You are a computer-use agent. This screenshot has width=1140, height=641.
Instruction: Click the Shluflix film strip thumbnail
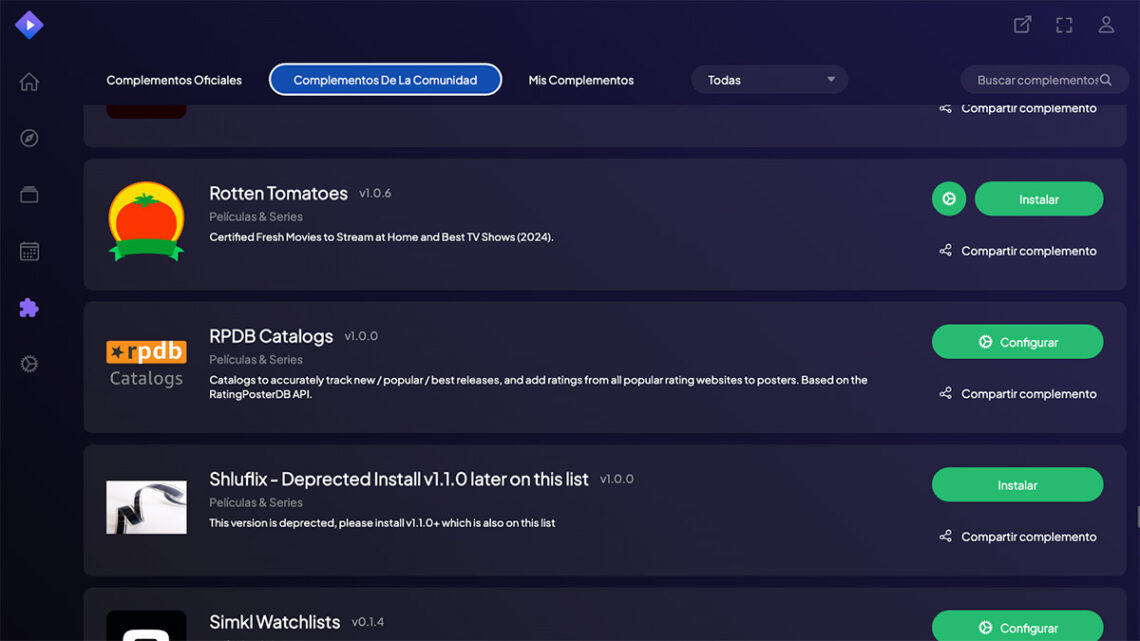tap(146, 507)
